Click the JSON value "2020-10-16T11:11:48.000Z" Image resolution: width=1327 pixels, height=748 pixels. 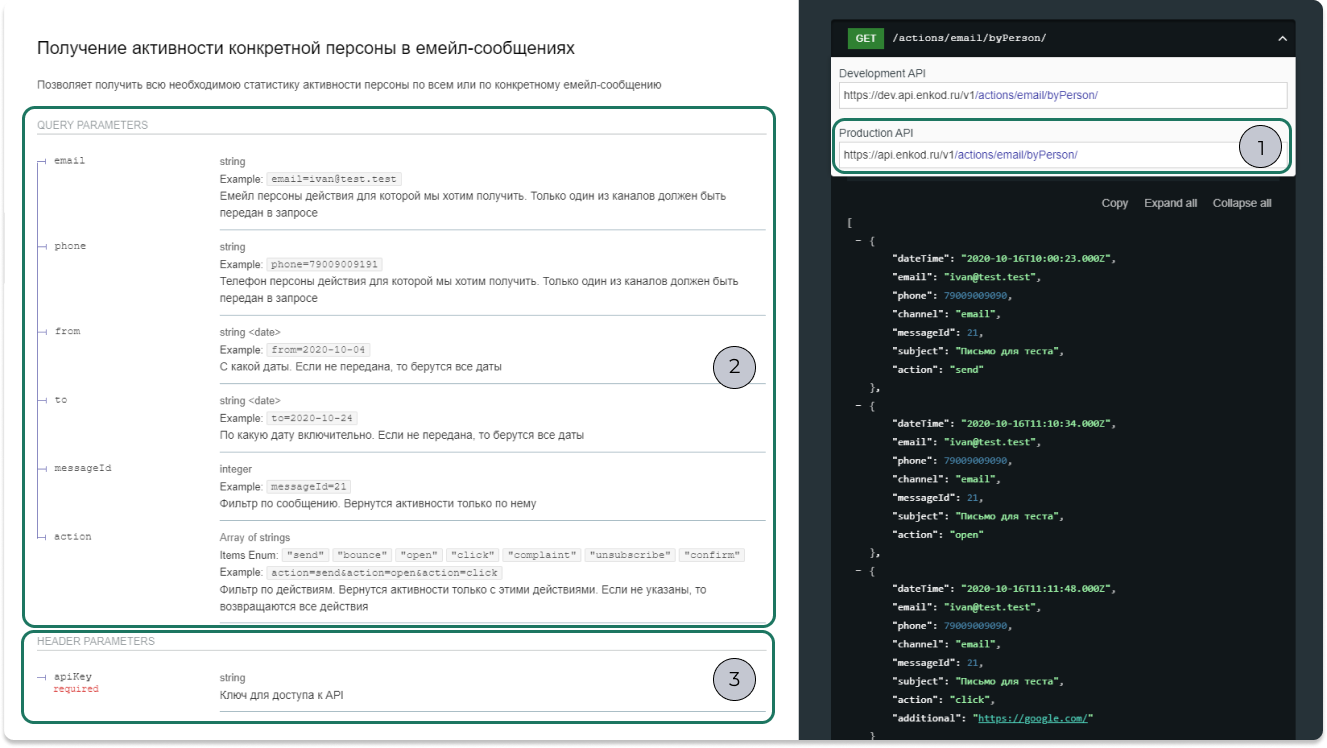coord(1037,589)
